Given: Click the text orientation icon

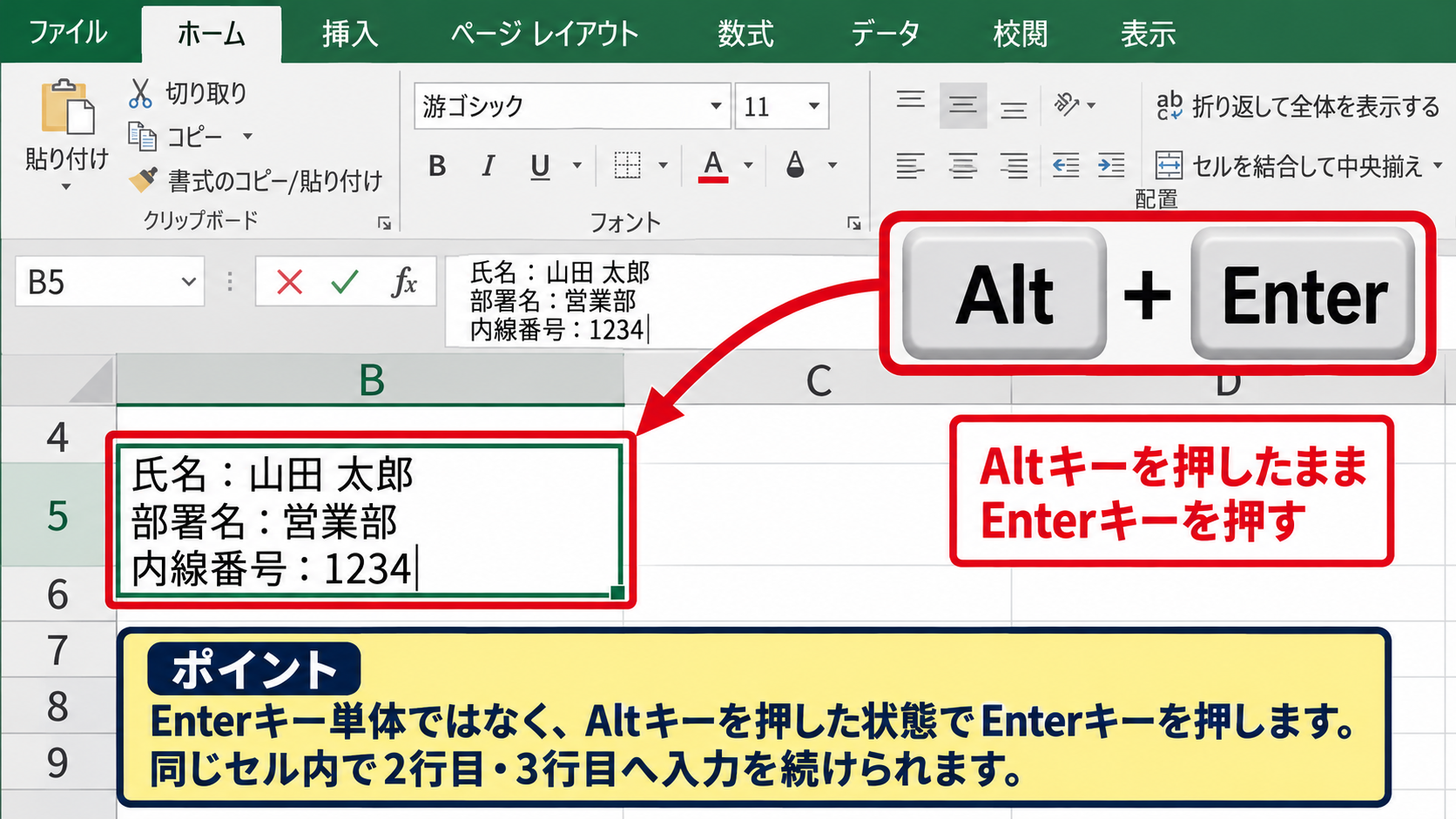Looking at the screenshot, I should [1066, 105].
